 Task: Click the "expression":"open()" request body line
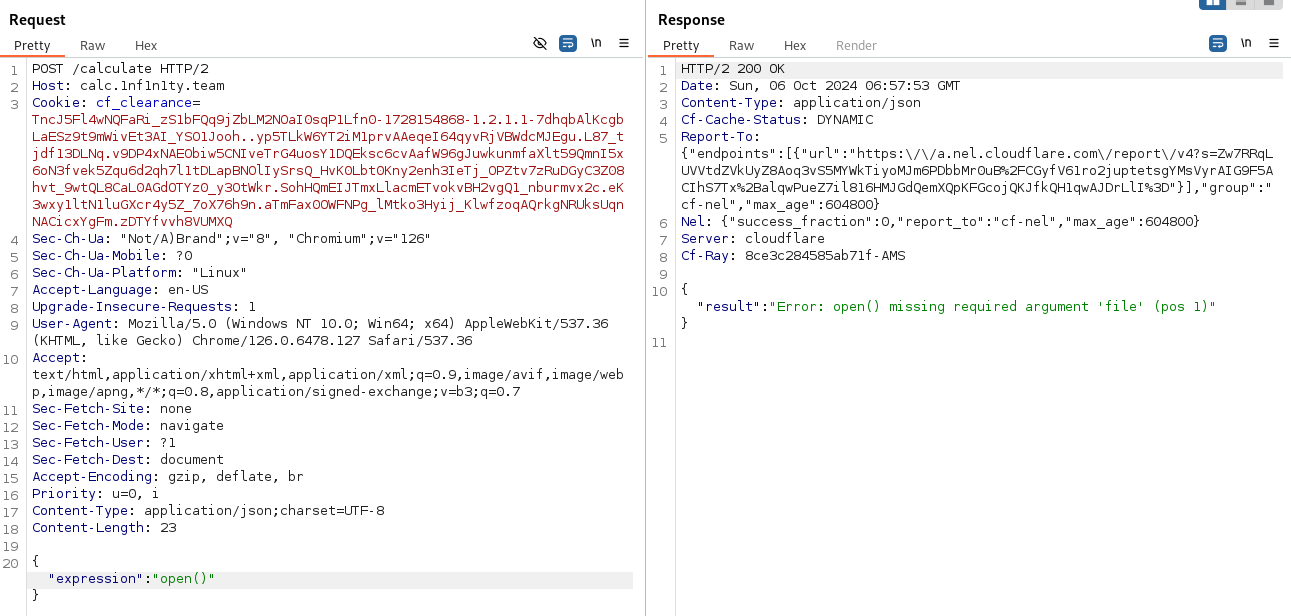(x=131, y=579)
